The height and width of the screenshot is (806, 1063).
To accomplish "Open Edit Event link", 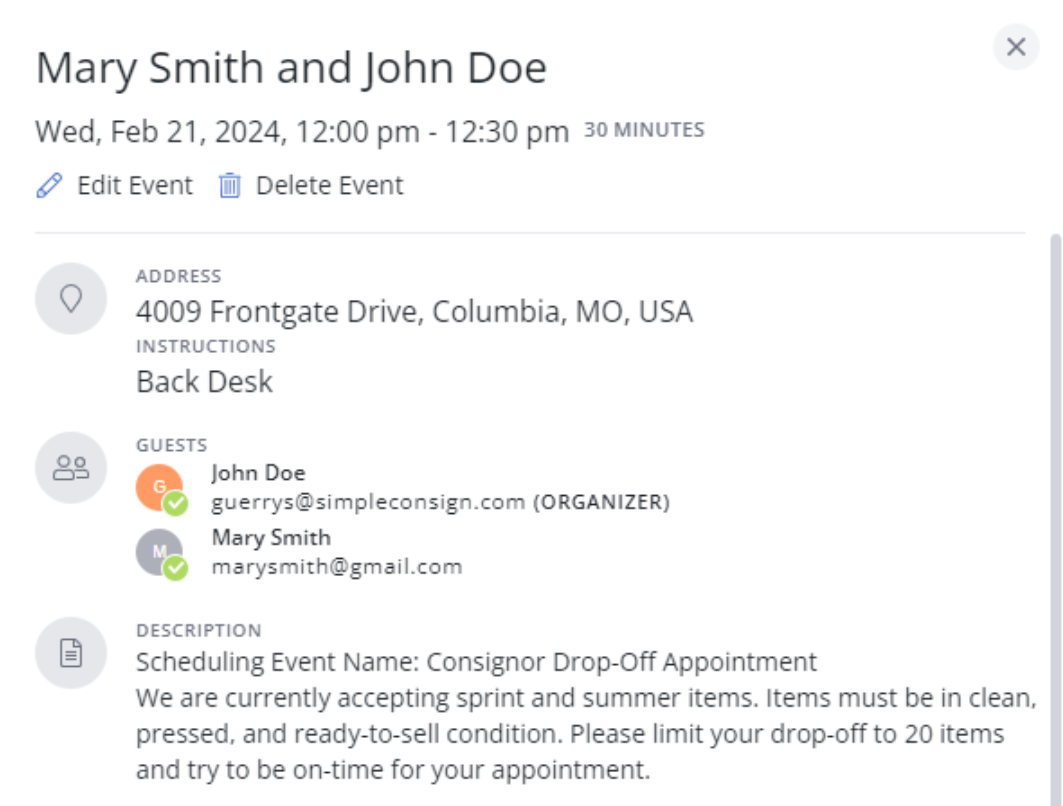I will point(135,185).
